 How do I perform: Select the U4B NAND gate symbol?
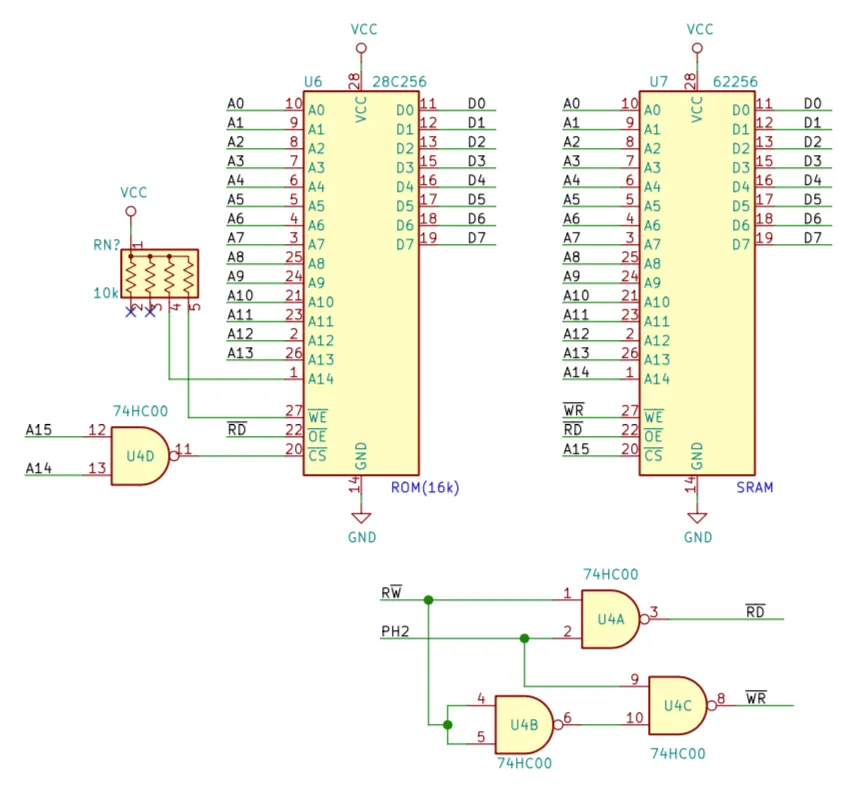528,725
